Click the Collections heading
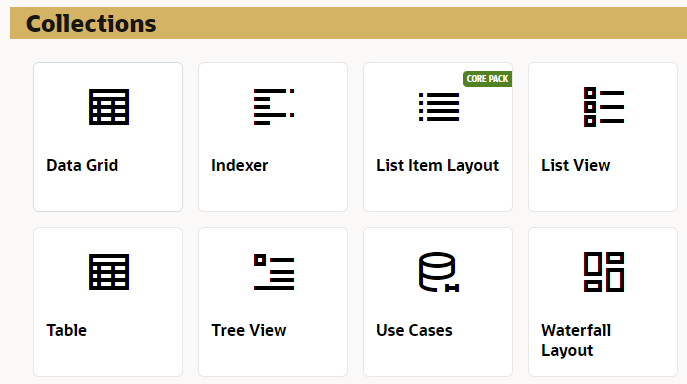 point(91,24)
